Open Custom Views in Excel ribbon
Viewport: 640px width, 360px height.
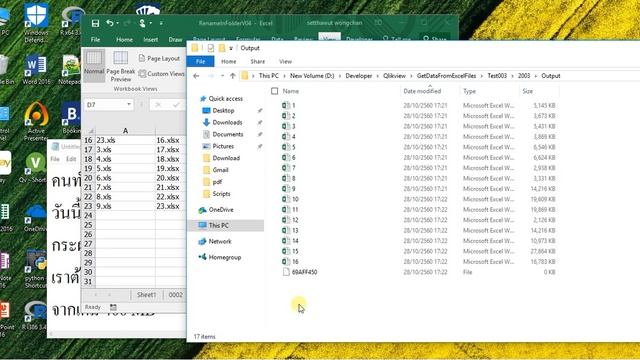pyautogui.click(x=162, y=74)
